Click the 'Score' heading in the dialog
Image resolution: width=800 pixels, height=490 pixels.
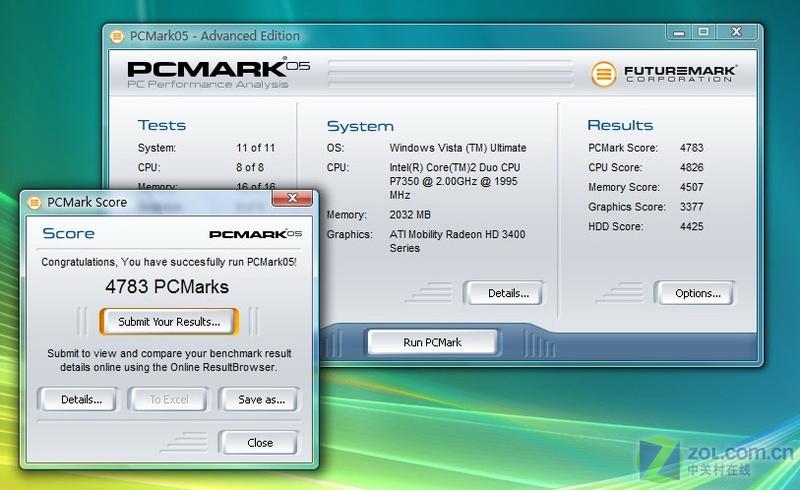[68, 233]
